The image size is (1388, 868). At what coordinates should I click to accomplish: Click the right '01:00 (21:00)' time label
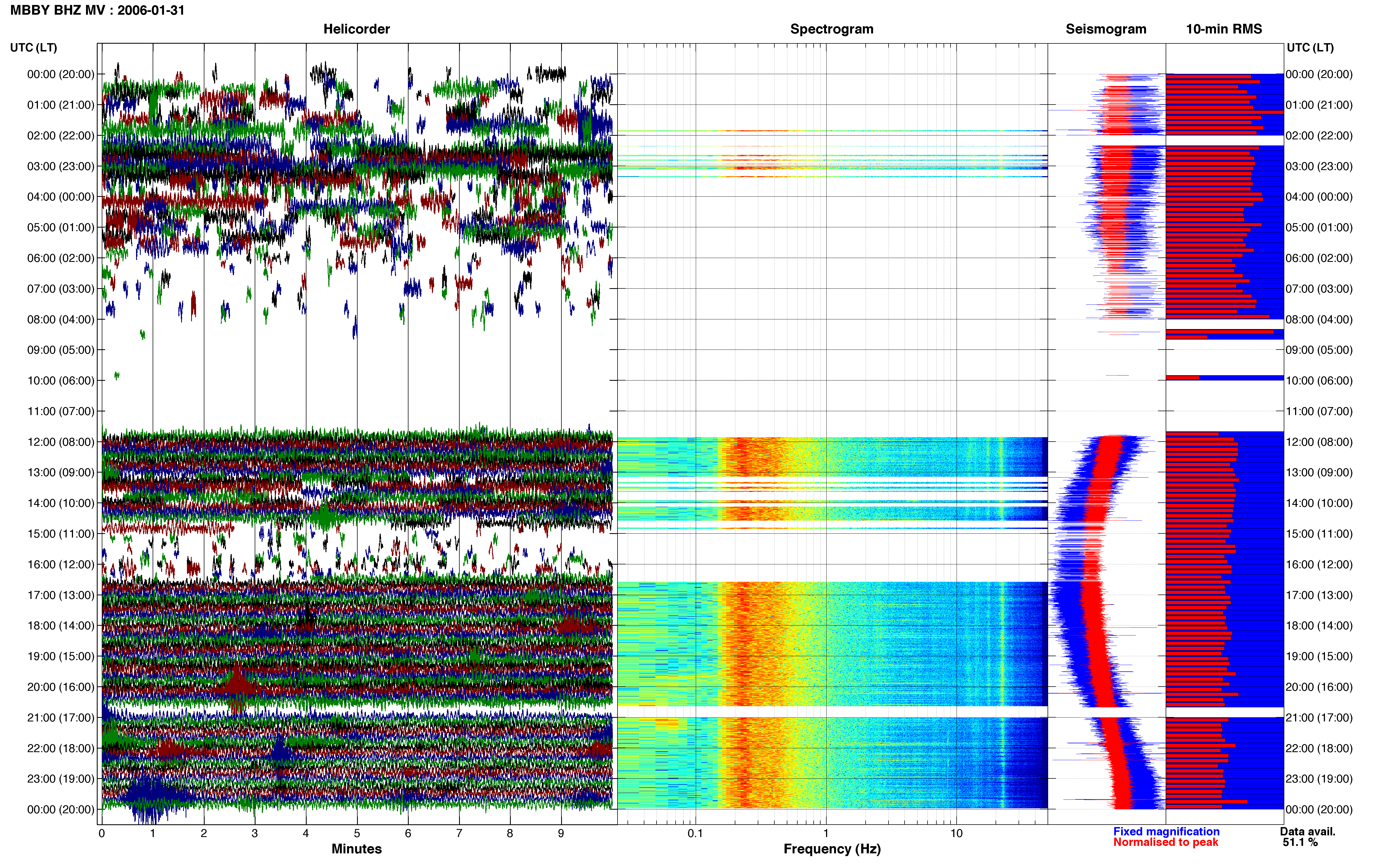coord(1319,105)
